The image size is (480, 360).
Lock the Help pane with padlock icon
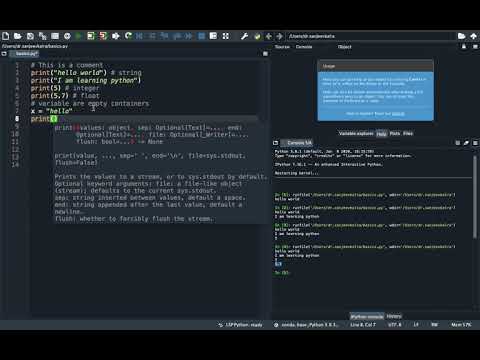click(464, 47)
